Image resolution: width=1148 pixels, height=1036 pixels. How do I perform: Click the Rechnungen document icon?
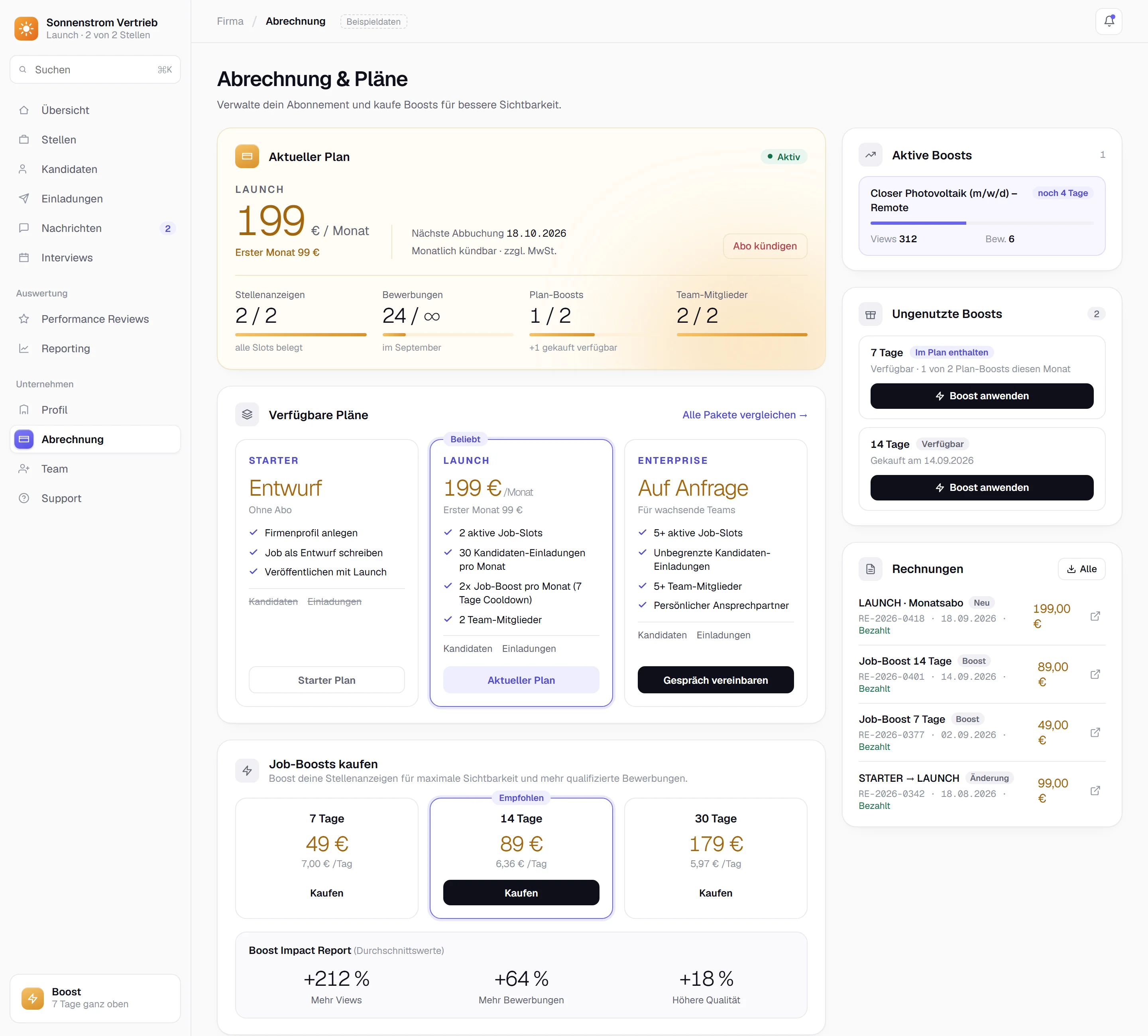[870, 569]
